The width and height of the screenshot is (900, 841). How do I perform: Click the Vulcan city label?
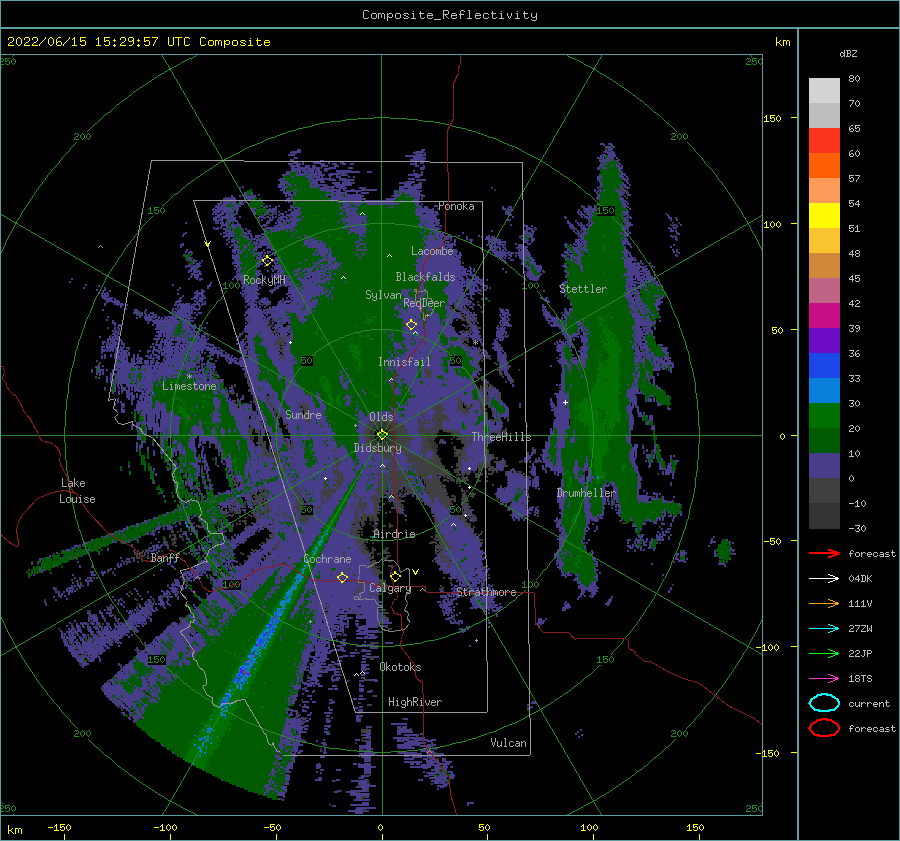[509, 743]
